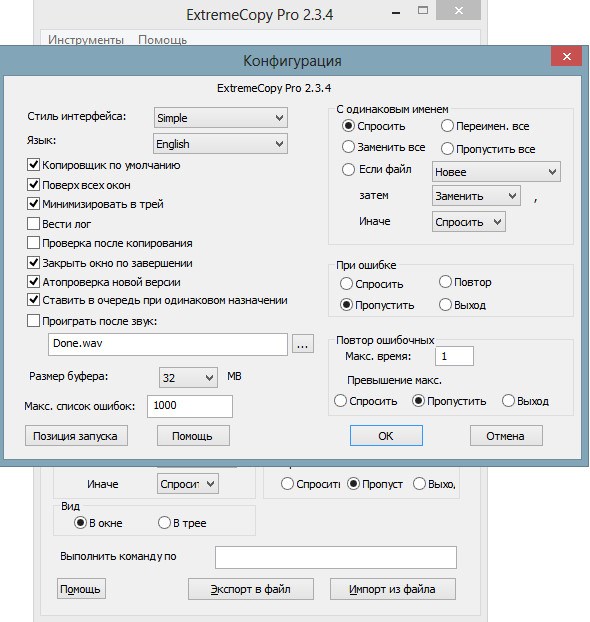This screenshot has height=622, width=590.
Task: Open Размер буфера dropdown showing 32
Action: [188, 377]
